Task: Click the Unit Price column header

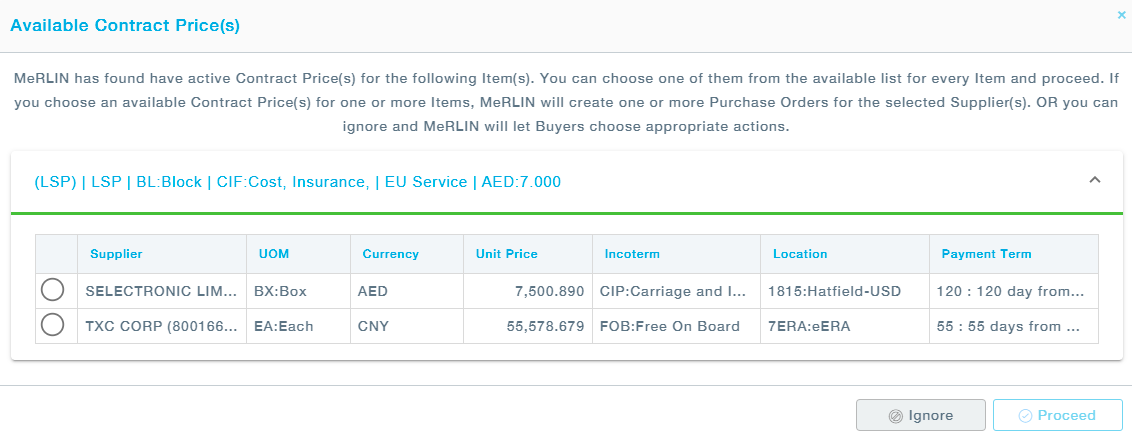Action: 506,254
